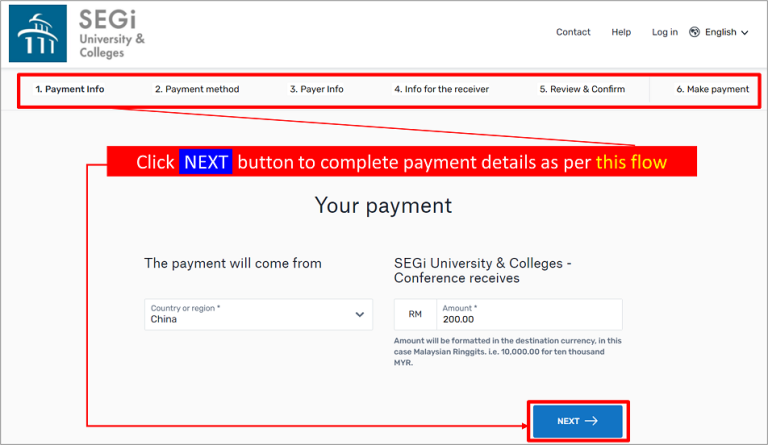Open the English language dropdown
The width and height of the screenshot is (768, 445).
point(726,32)
